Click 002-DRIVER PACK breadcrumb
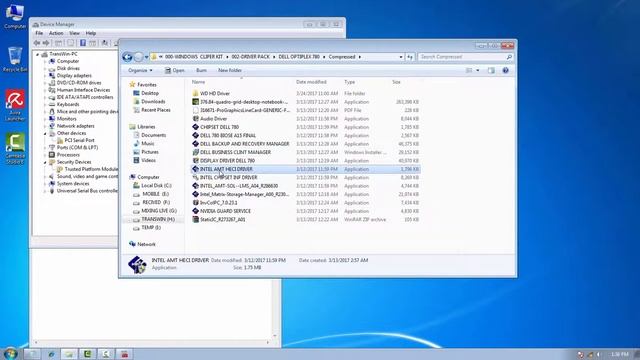640x360 pixels. [251, 57]
